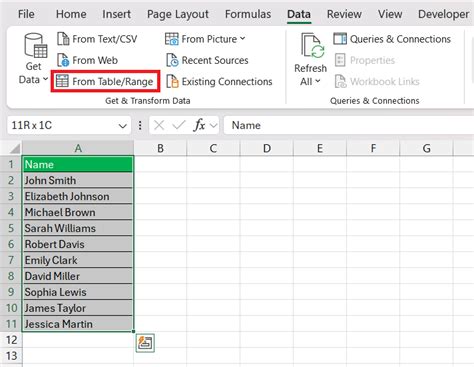
Task: Click the Workbook Links command
Action: tap(377, 81)
